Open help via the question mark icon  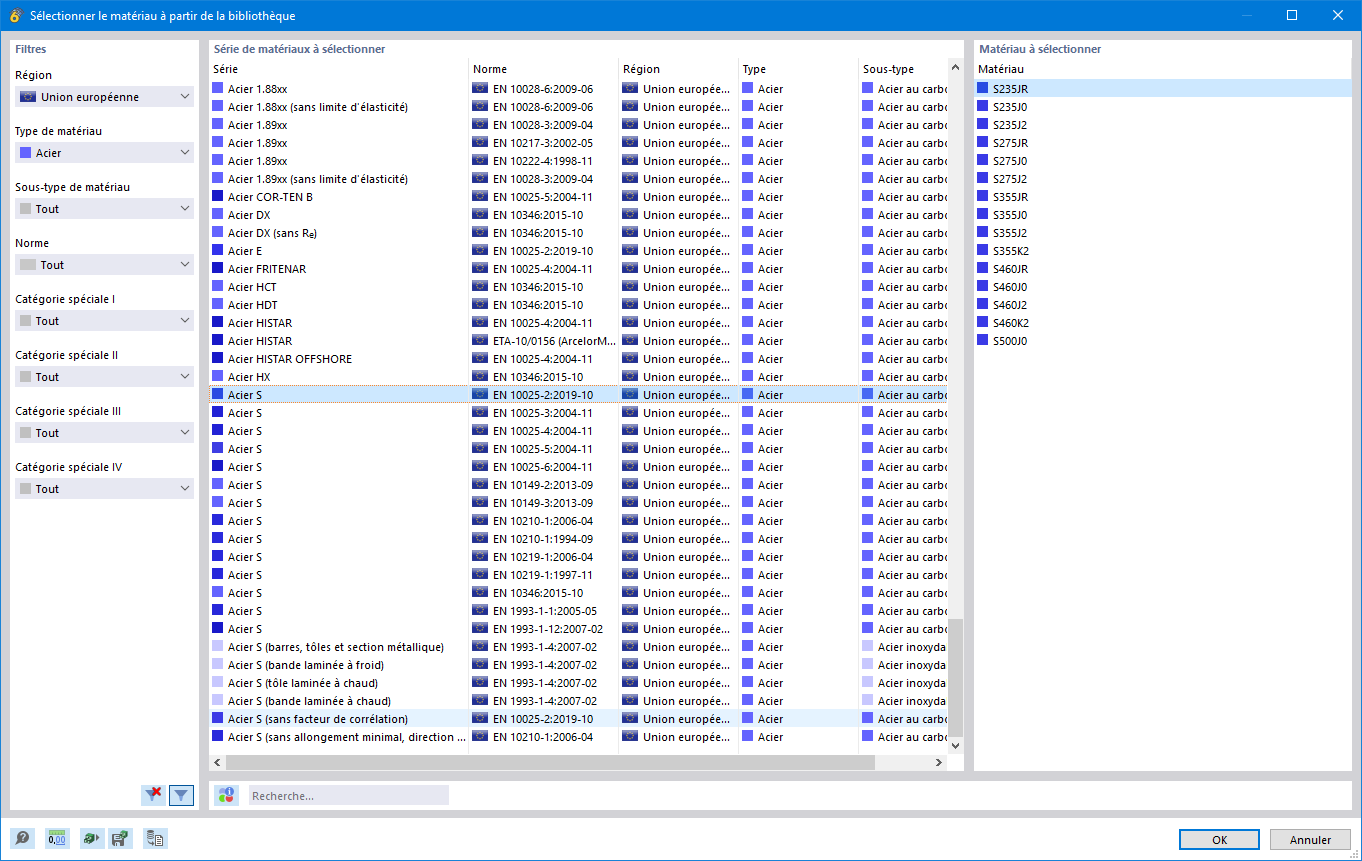22,839
